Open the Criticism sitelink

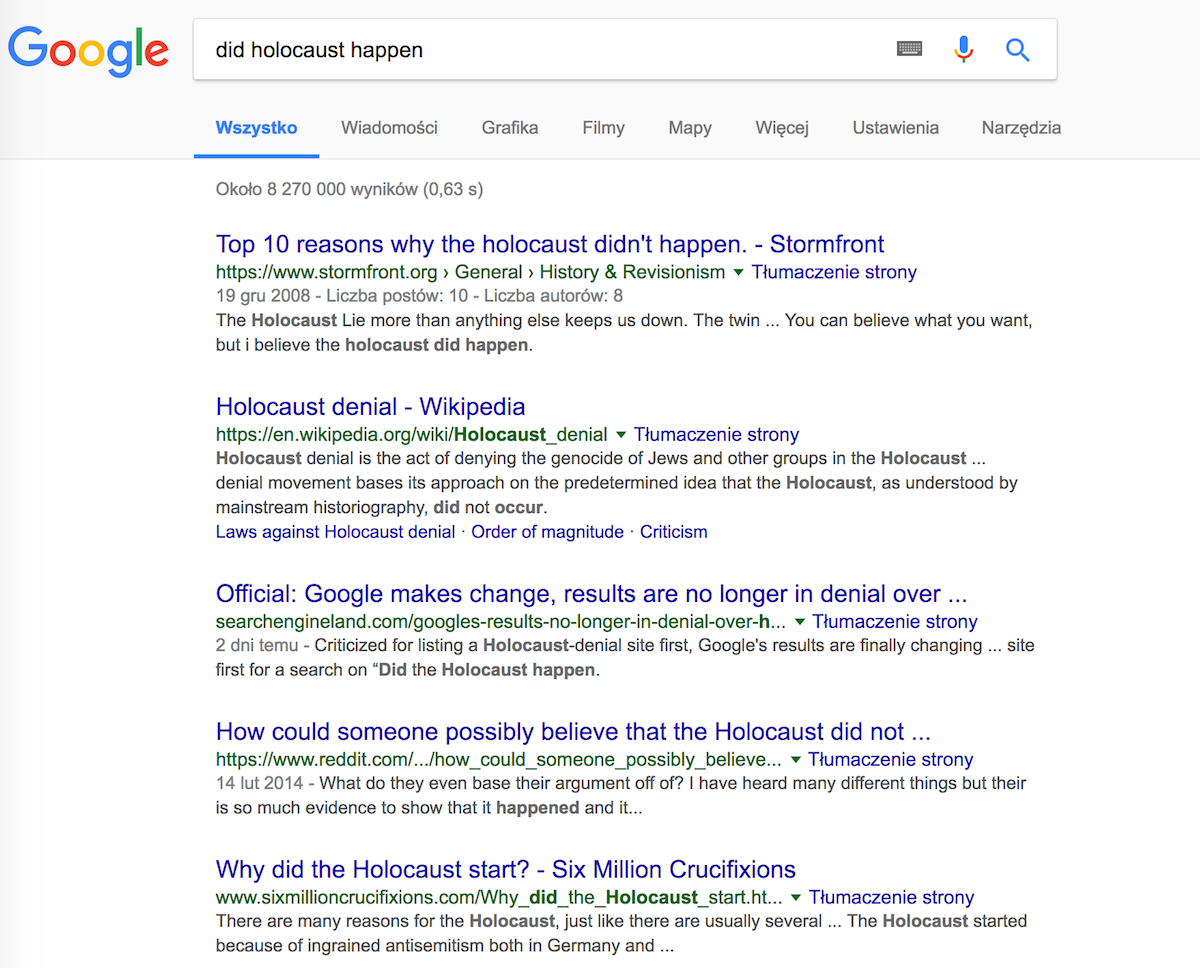click(673, 532)
